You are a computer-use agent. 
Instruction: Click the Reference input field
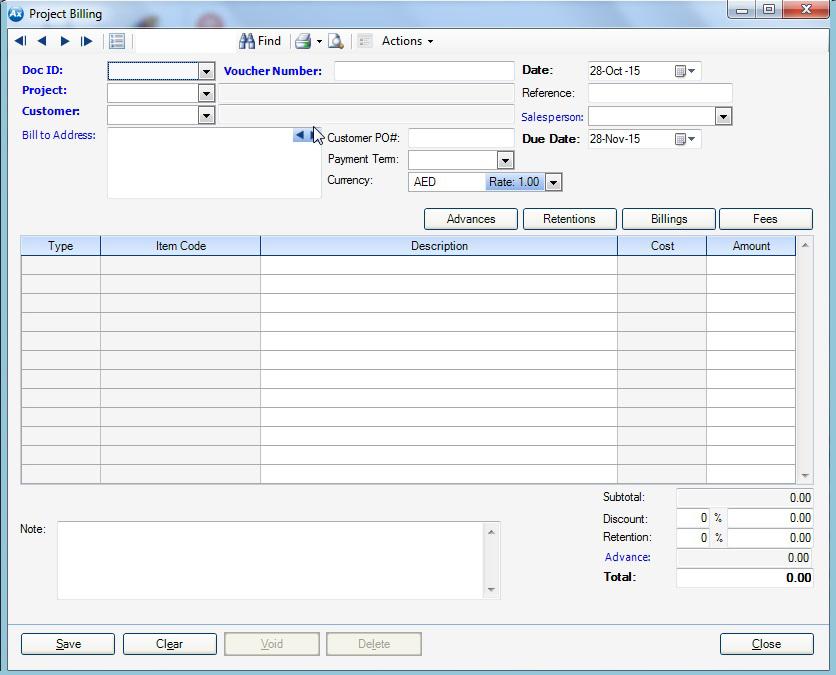[660, 93]
